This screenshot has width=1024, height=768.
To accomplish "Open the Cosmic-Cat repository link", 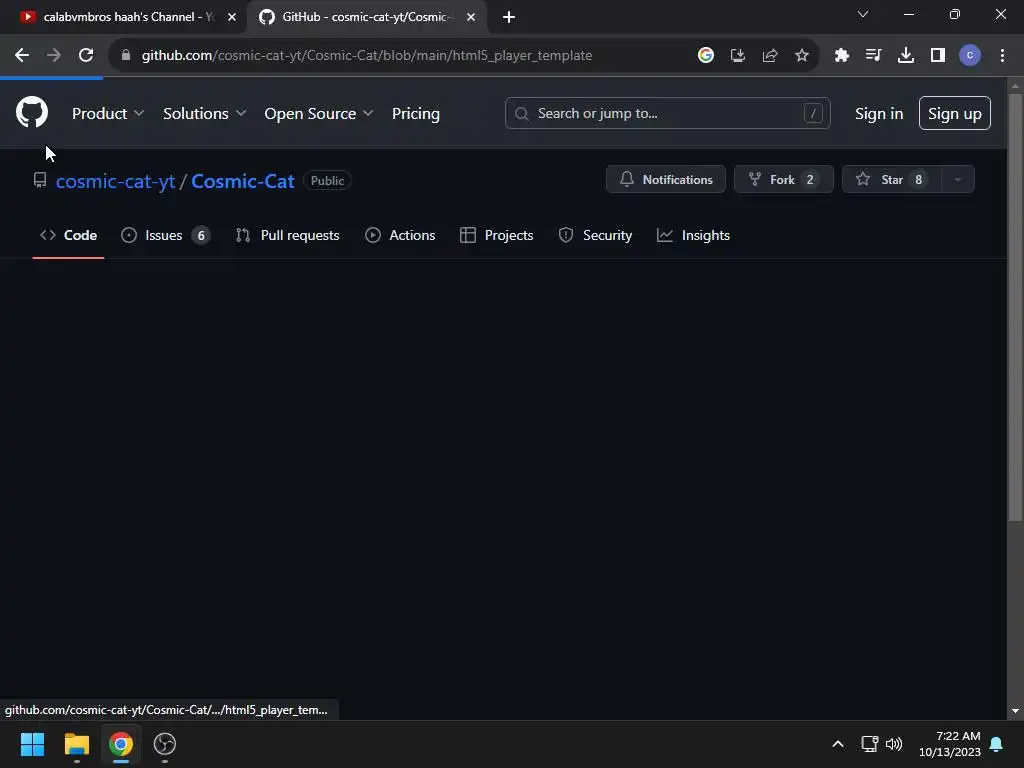I will click(x=243, y=181).
